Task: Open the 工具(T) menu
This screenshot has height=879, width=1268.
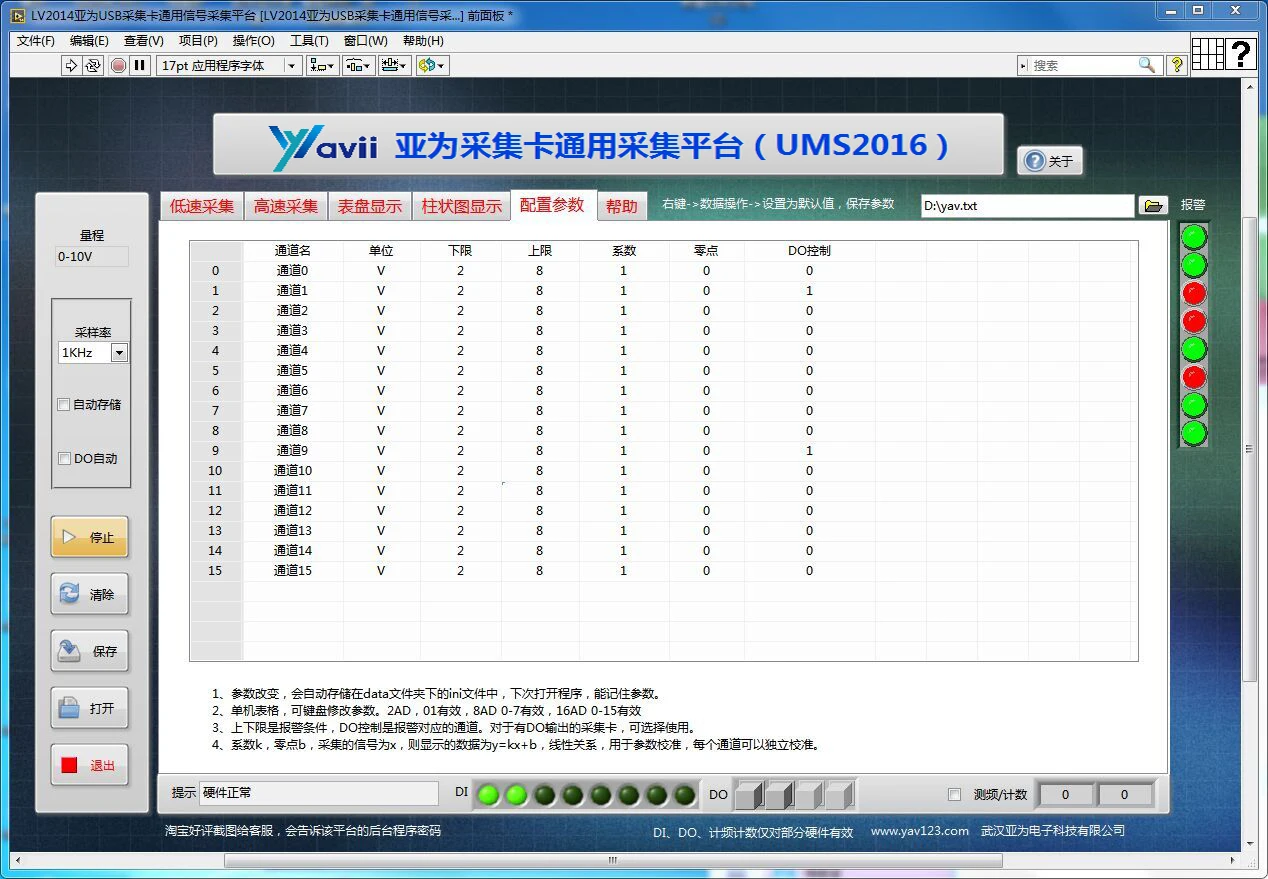Action: [309, 41]
